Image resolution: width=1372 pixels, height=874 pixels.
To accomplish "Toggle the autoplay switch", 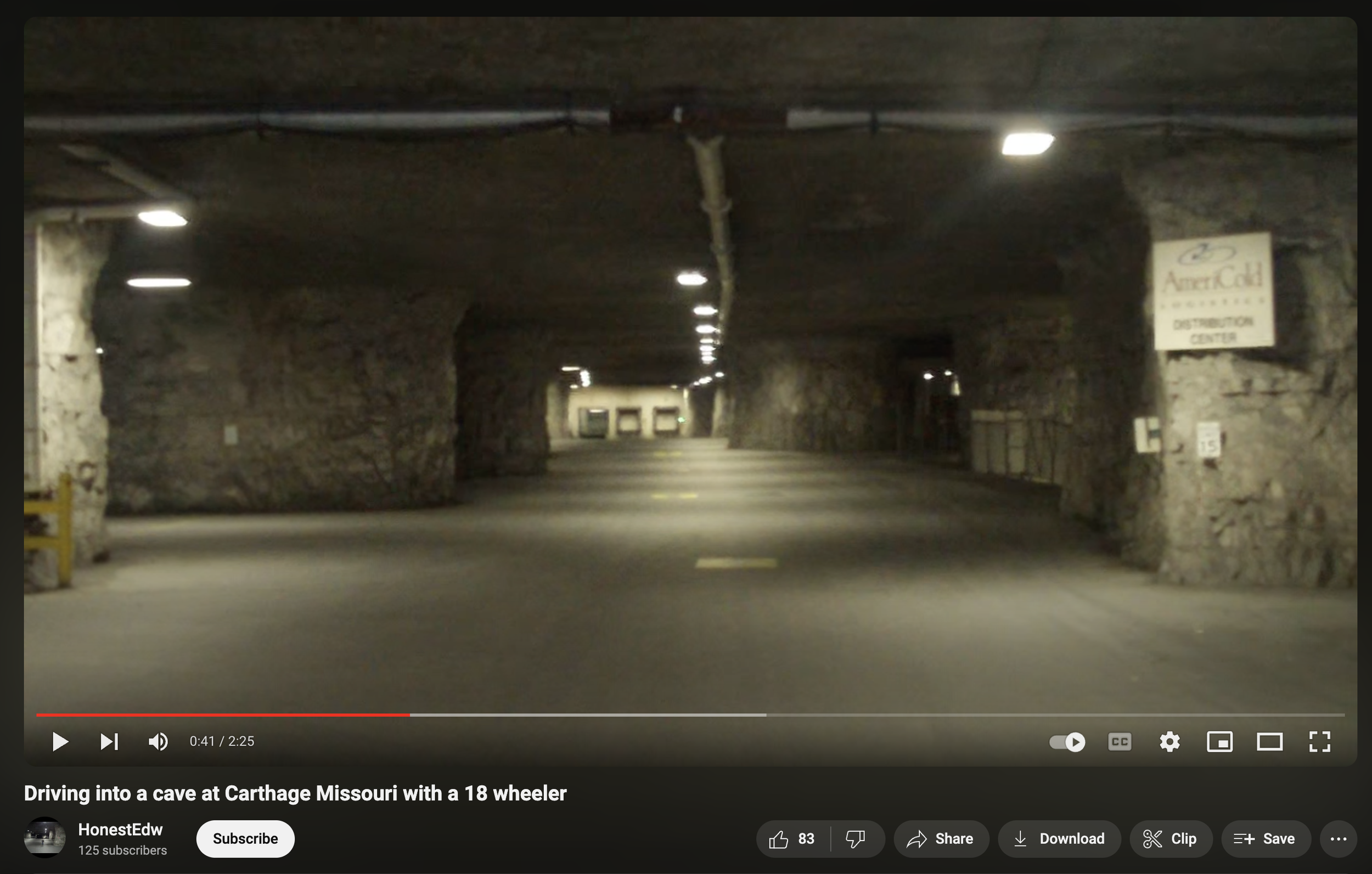I will coord(1067,741).
